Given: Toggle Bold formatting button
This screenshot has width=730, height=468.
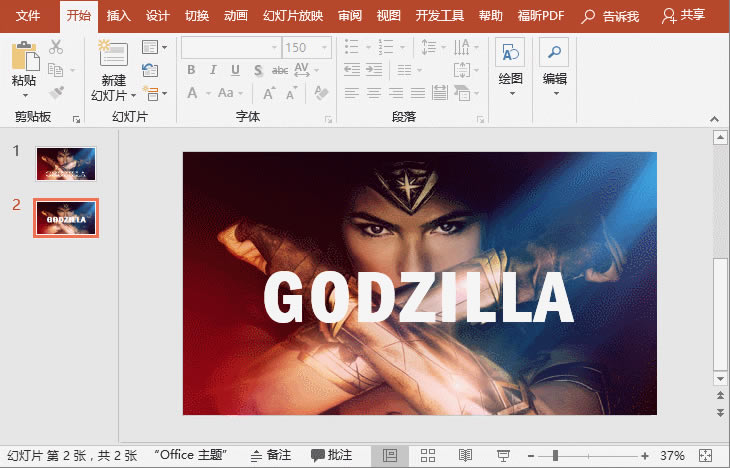Looking at the screenshot, I should pos(191,70).
